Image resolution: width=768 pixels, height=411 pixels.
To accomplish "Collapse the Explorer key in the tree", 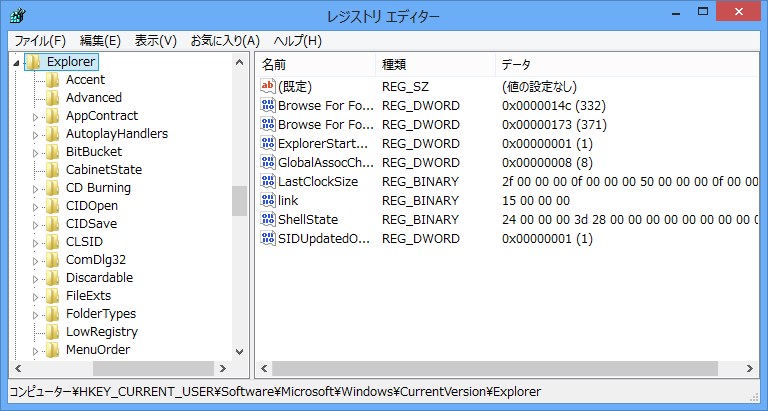I will click(x=16, y=63).
